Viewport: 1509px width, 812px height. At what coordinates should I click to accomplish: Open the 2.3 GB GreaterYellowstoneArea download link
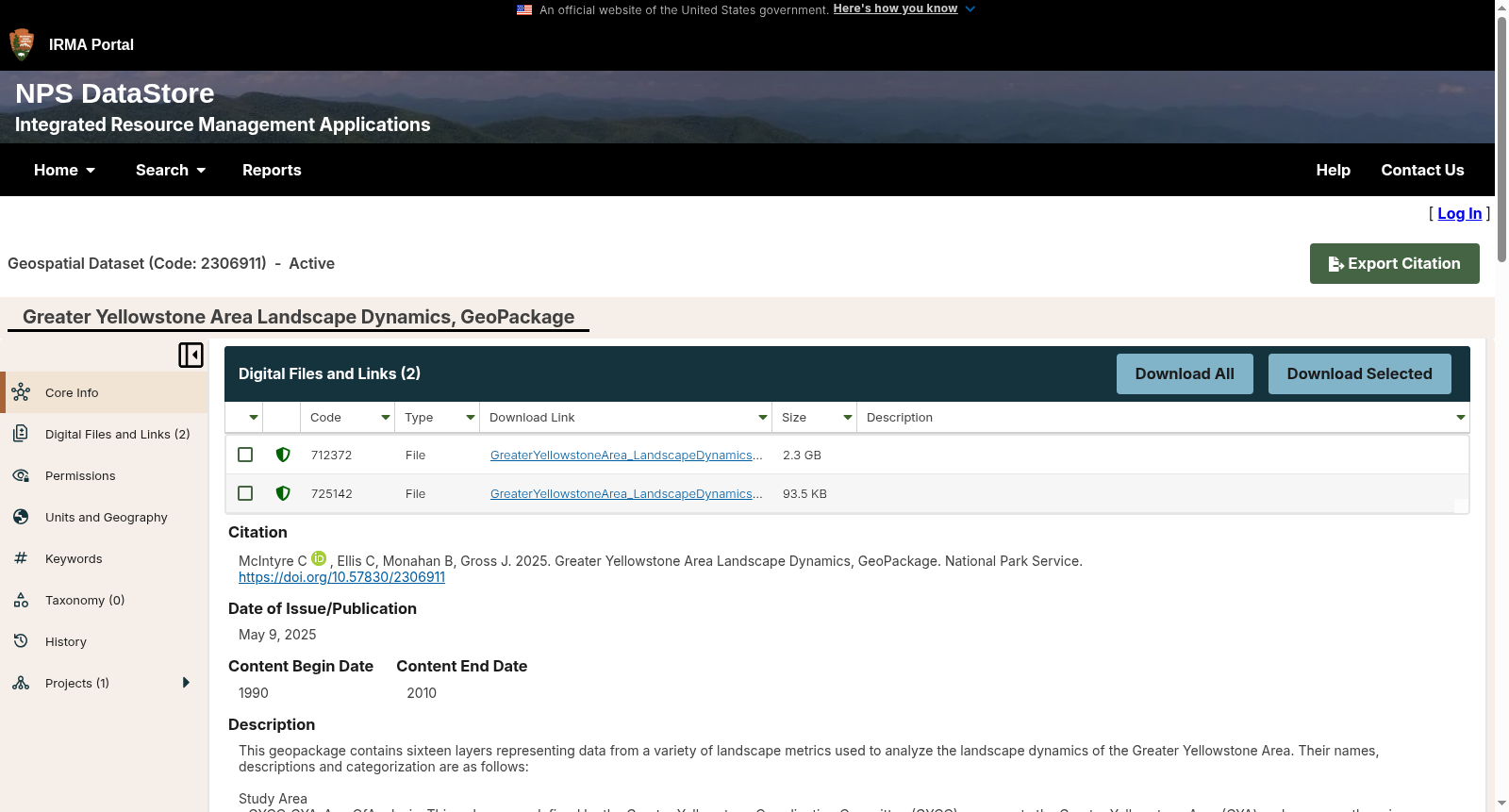coord(625,455)
